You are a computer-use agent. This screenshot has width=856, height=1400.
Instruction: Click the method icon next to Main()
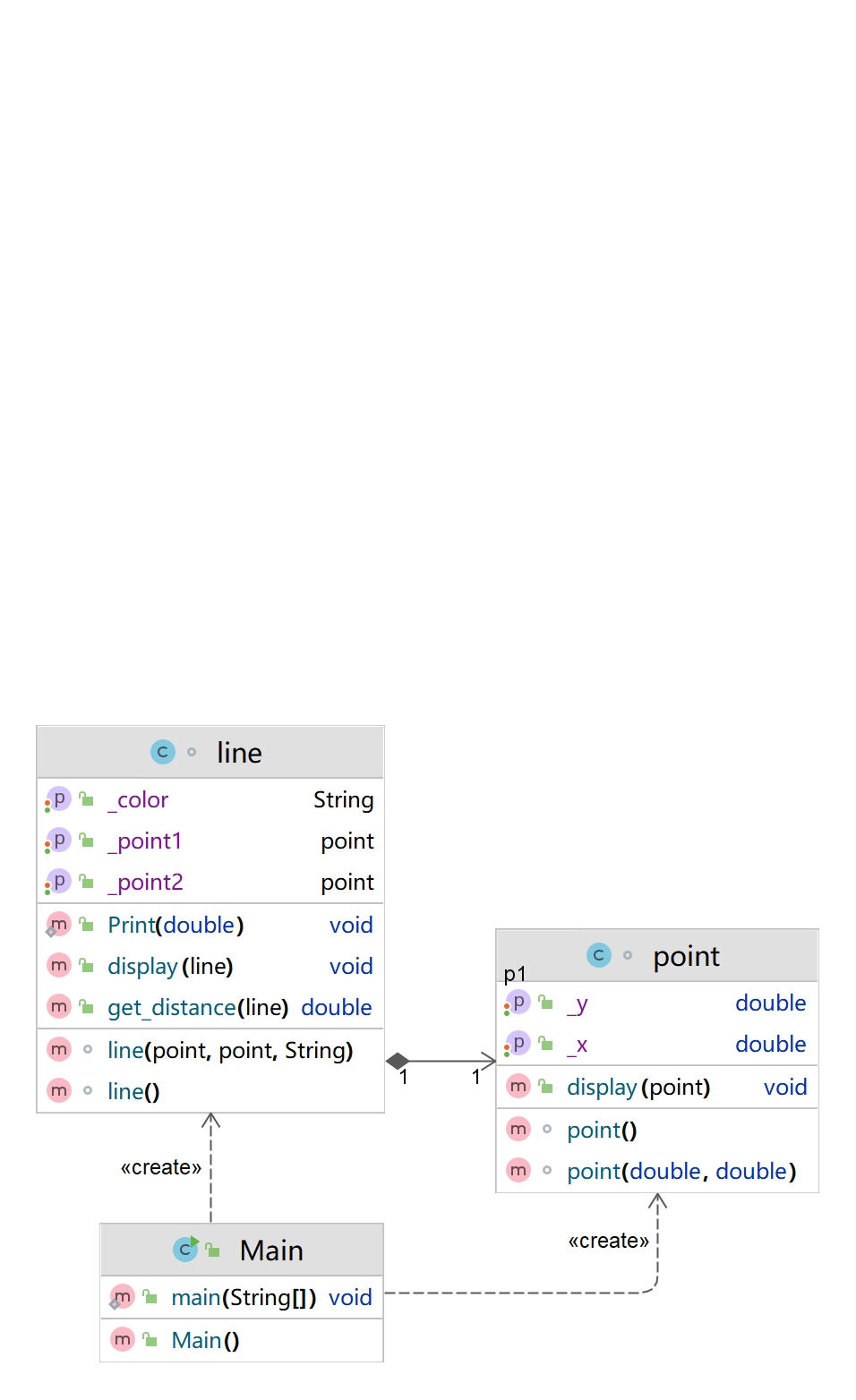(x=123, y=1339)
